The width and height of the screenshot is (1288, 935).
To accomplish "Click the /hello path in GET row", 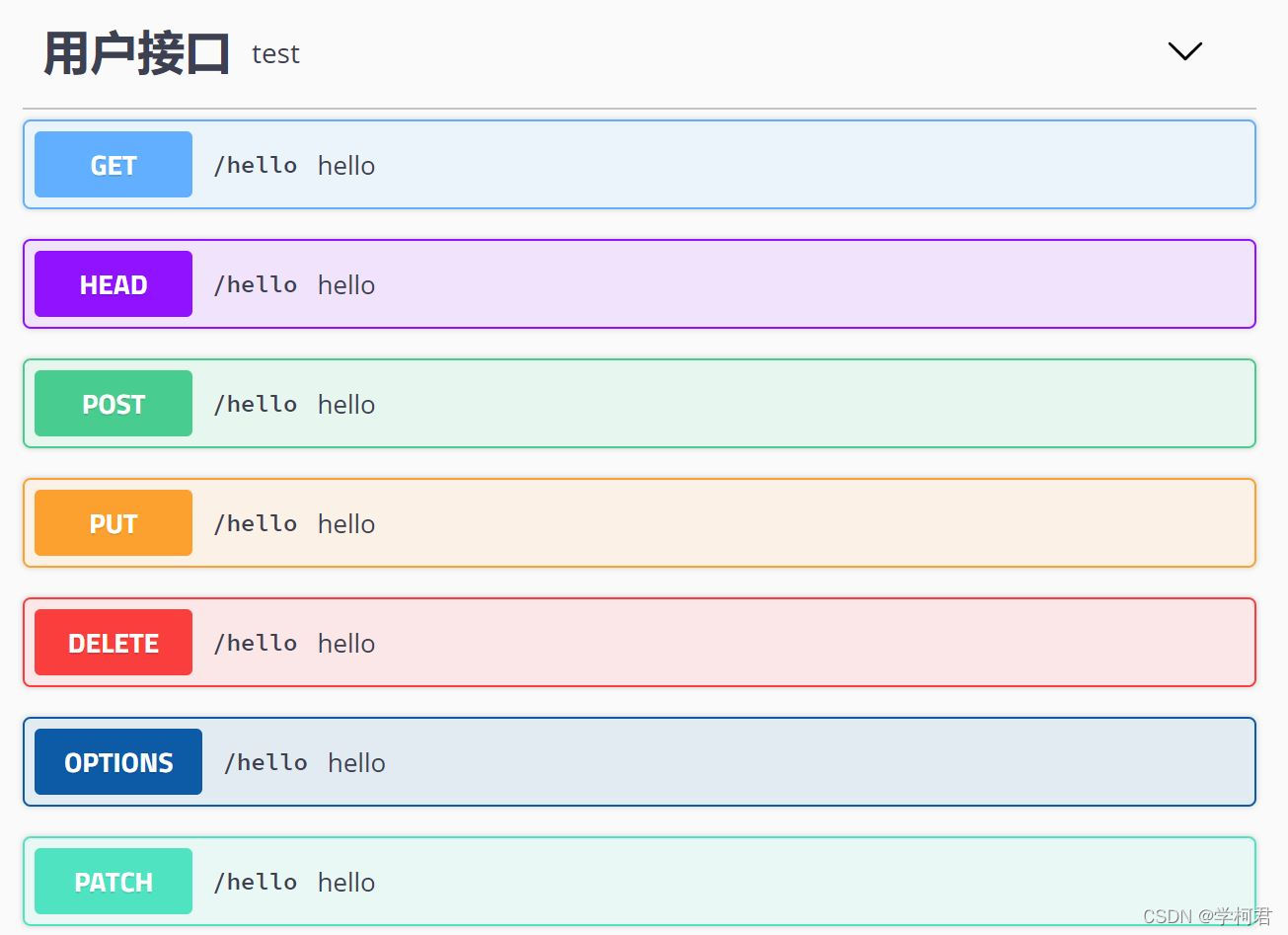I will pos(256,166).
